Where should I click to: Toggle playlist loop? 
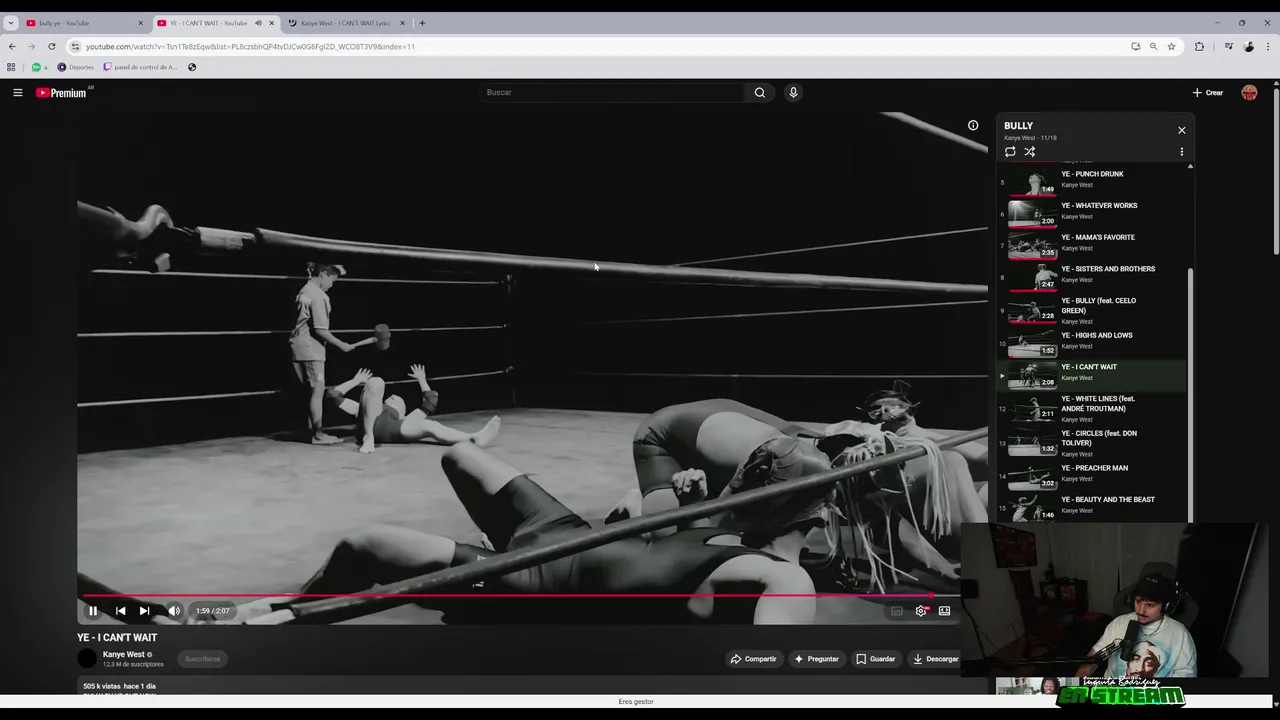pos(1010,152)
